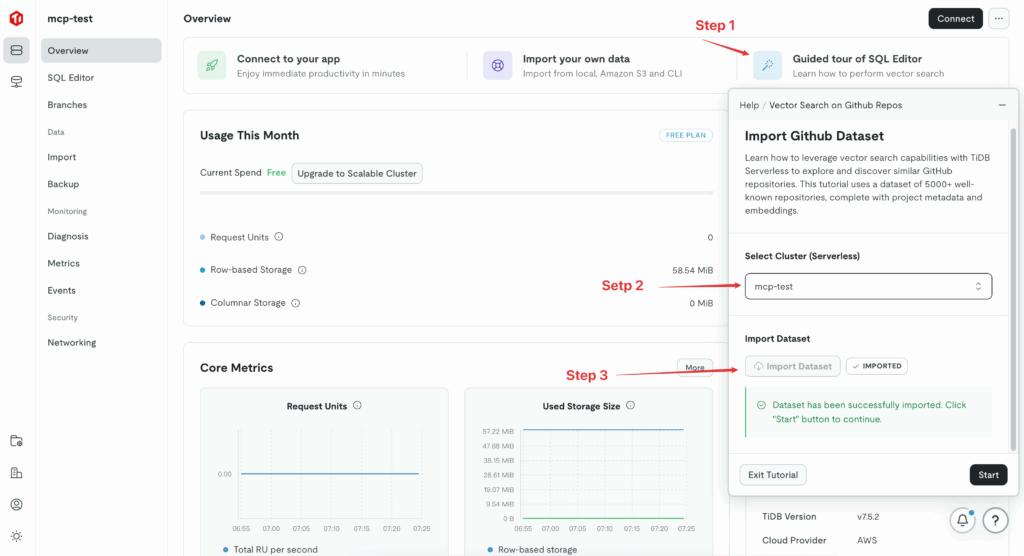Open the data service icon in left rail

click(16, 82)
